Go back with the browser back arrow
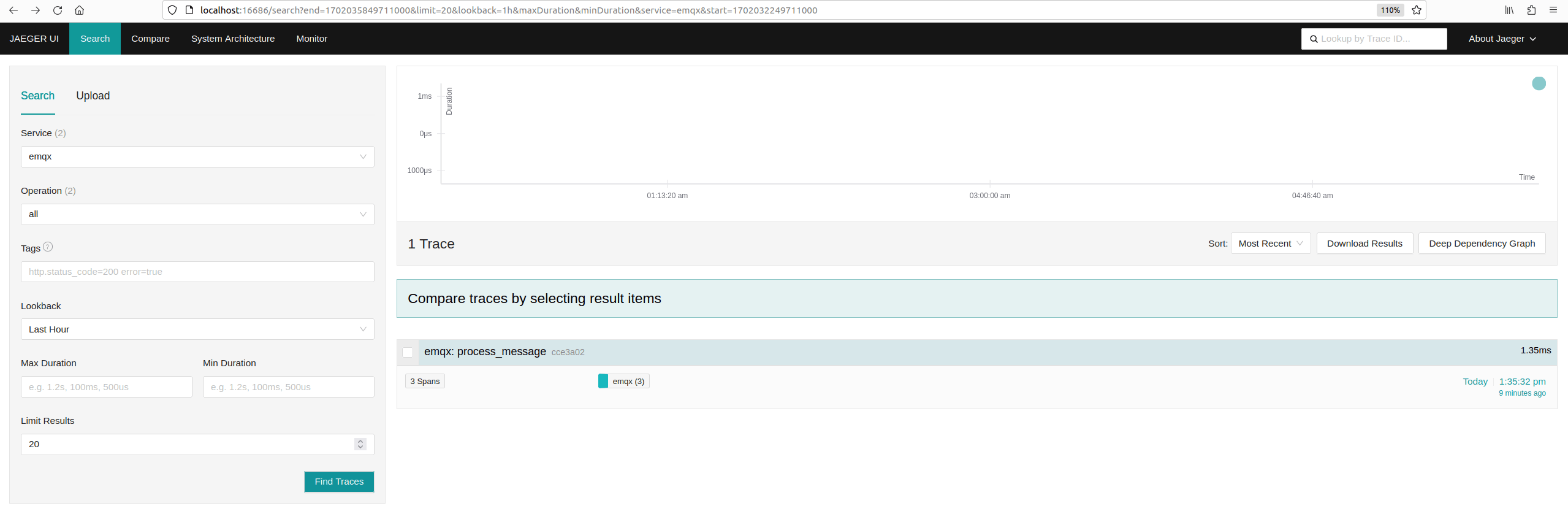1568x511 pixels. 13,10
